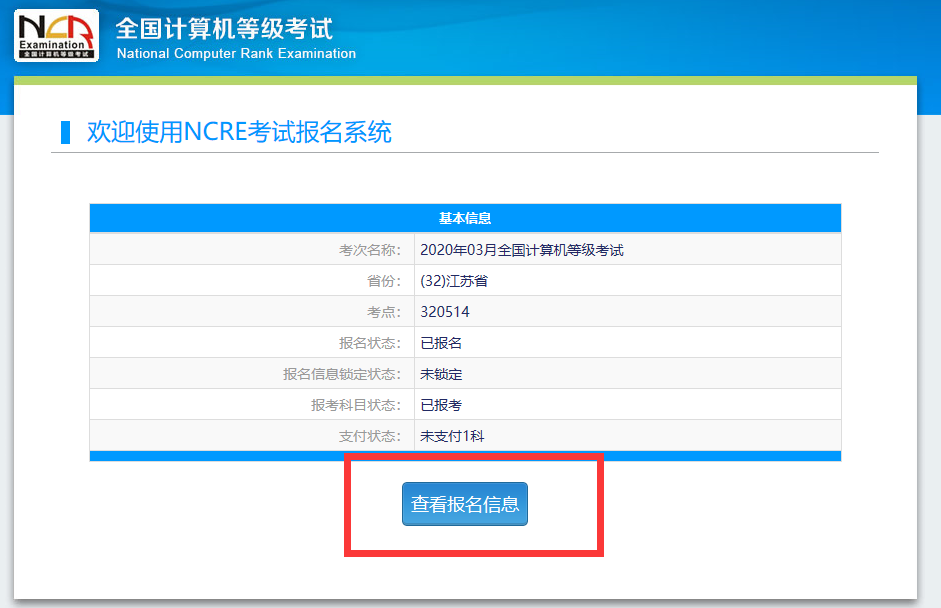
Task: Click the National Computer Rank Examination subtitle
Action: click(236, 54)
